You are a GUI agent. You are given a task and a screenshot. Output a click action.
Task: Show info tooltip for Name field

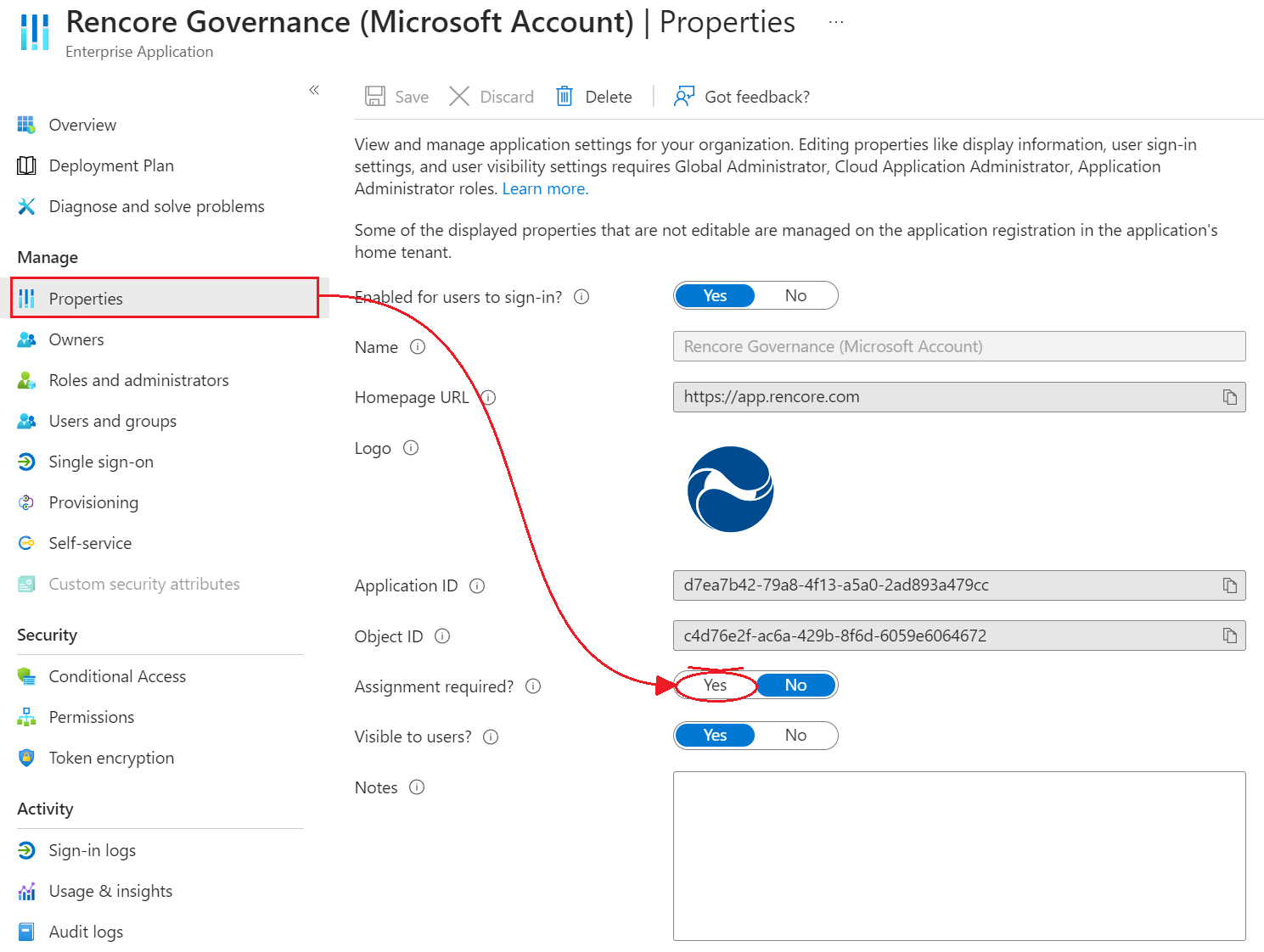point(418,347)
